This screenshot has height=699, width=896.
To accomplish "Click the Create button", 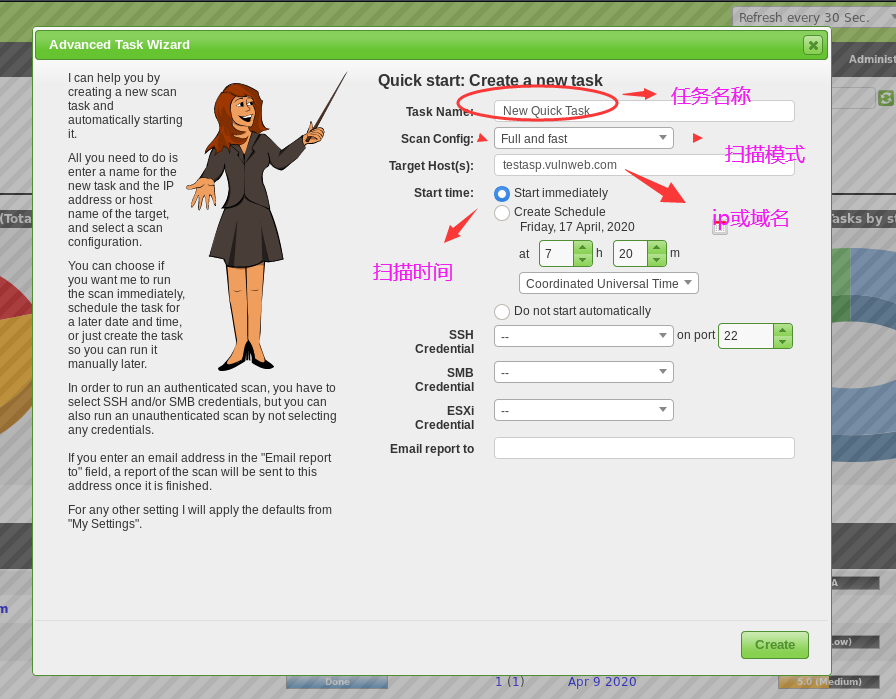I will click(x=774, y=645).
